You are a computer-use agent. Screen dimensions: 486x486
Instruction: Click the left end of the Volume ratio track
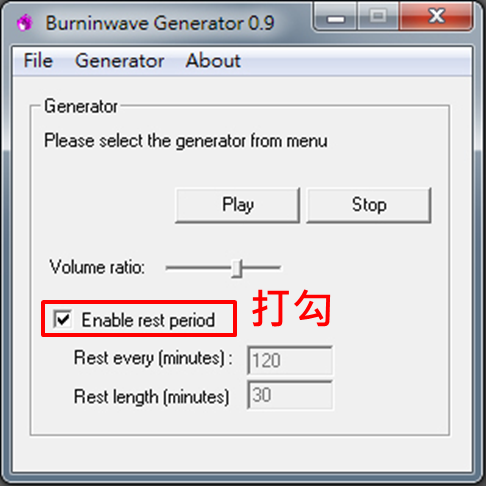168,268
